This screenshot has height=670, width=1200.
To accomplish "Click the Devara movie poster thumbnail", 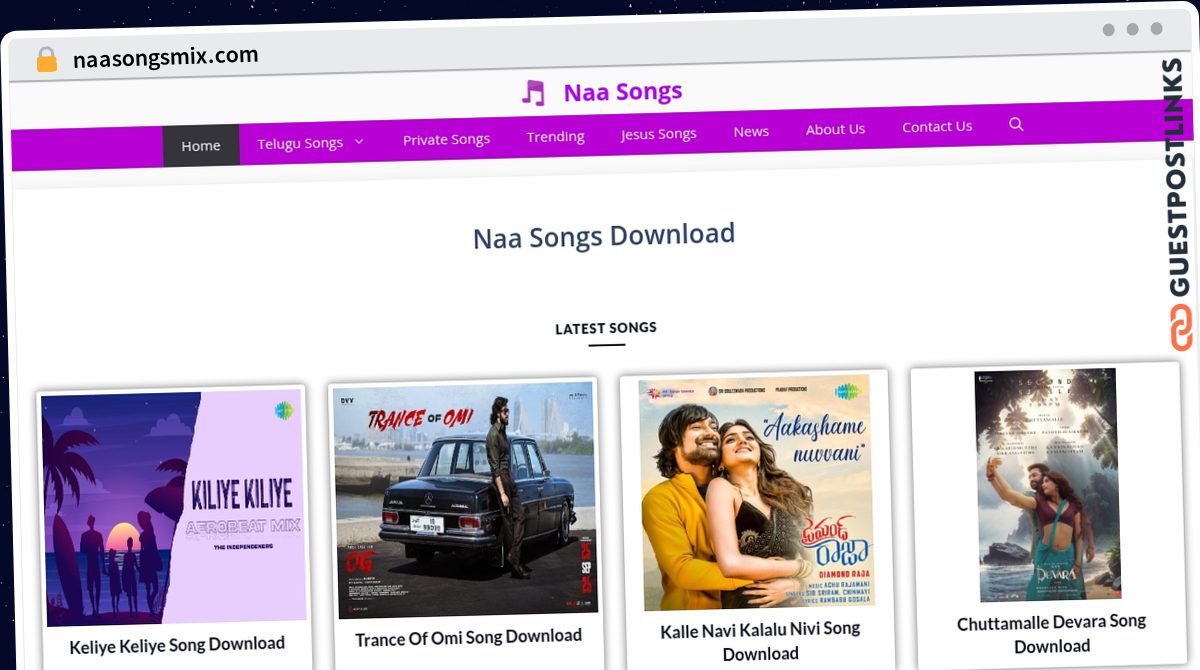I will pos(1047,485).
